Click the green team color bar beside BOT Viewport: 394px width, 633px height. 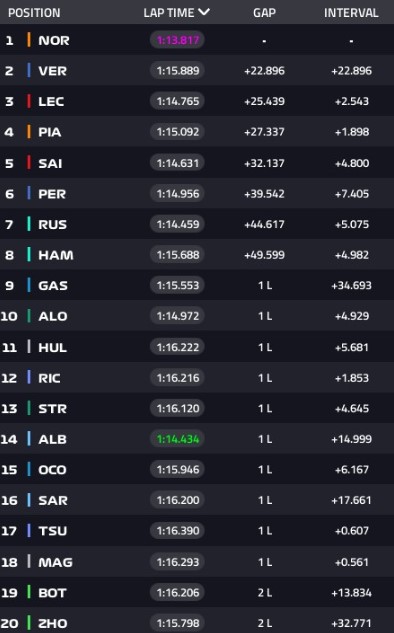pos(29,592)
